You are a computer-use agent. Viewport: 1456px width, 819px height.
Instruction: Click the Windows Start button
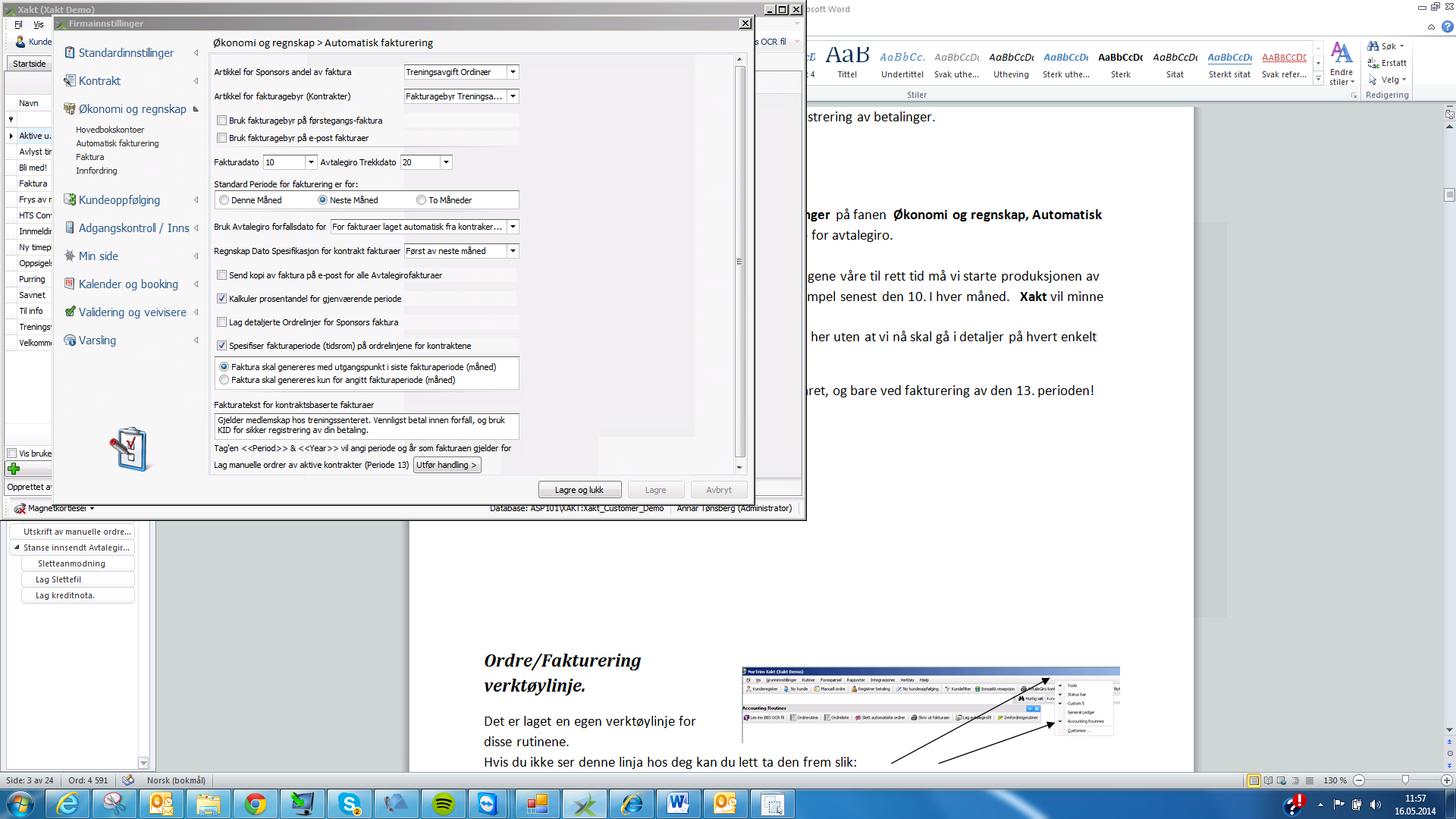tap(19, 804)
